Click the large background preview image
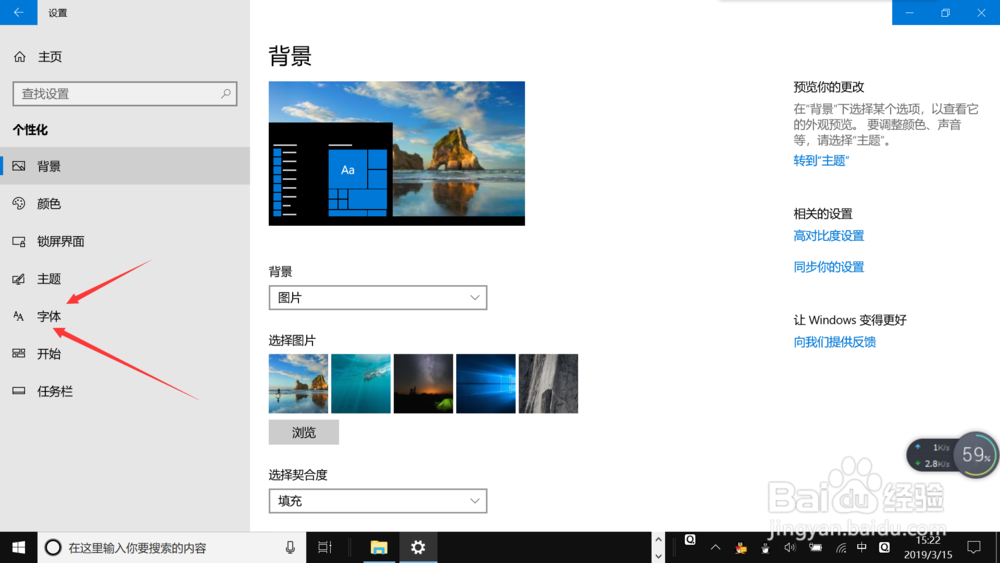Screen dimensions: 1000x563 397,153
